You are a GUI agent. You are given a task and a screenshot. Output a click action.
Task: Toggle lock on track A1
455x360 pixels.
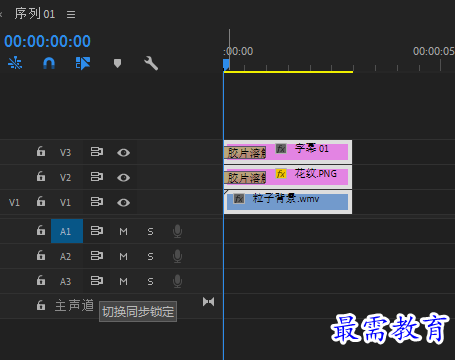pyautogui.click(x=41, y=230)
